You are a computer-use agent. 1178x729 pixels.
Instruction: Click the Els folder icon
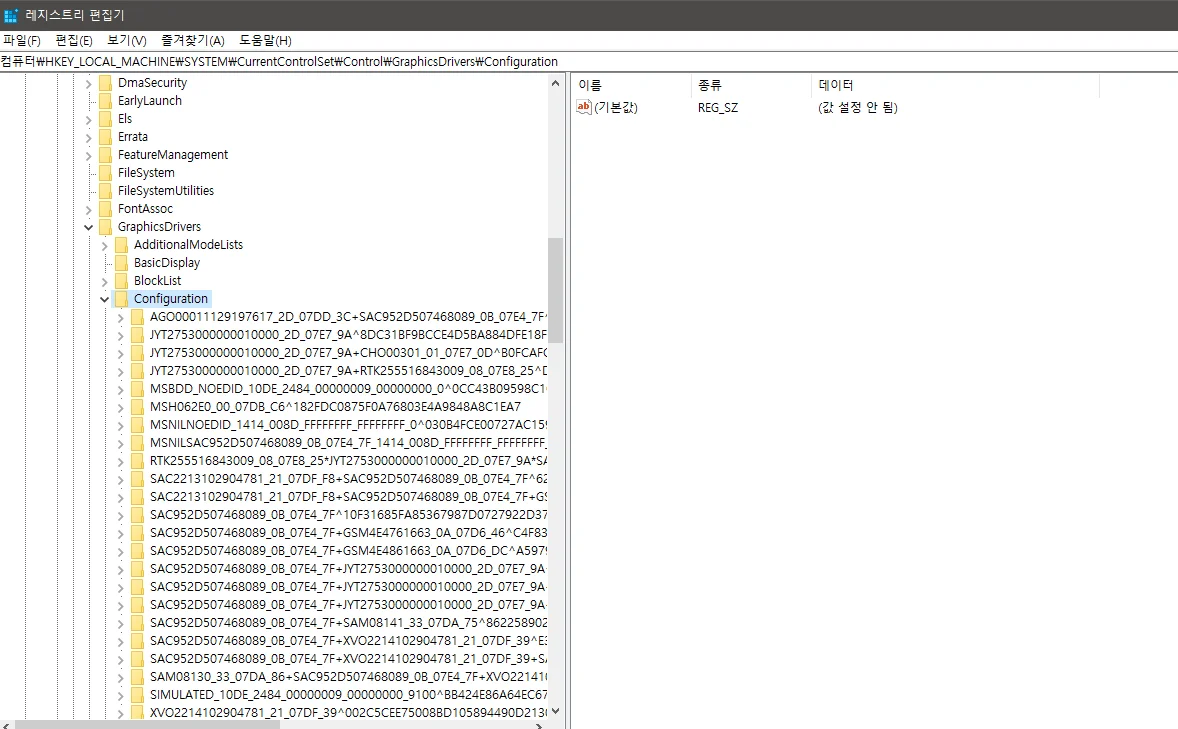[105, 119]
